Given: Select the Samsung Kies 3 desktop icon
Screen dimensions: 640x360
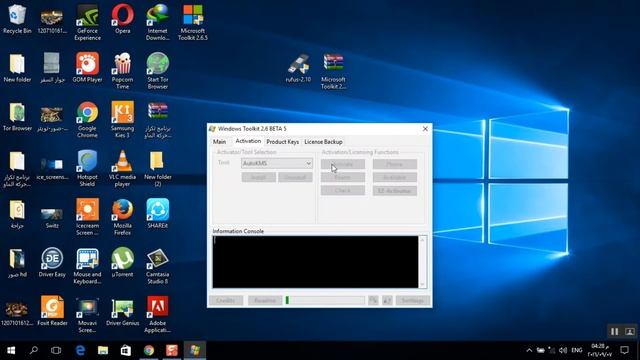Looking at the screenshot, I should pyautogui.click(x=122, y=120).
